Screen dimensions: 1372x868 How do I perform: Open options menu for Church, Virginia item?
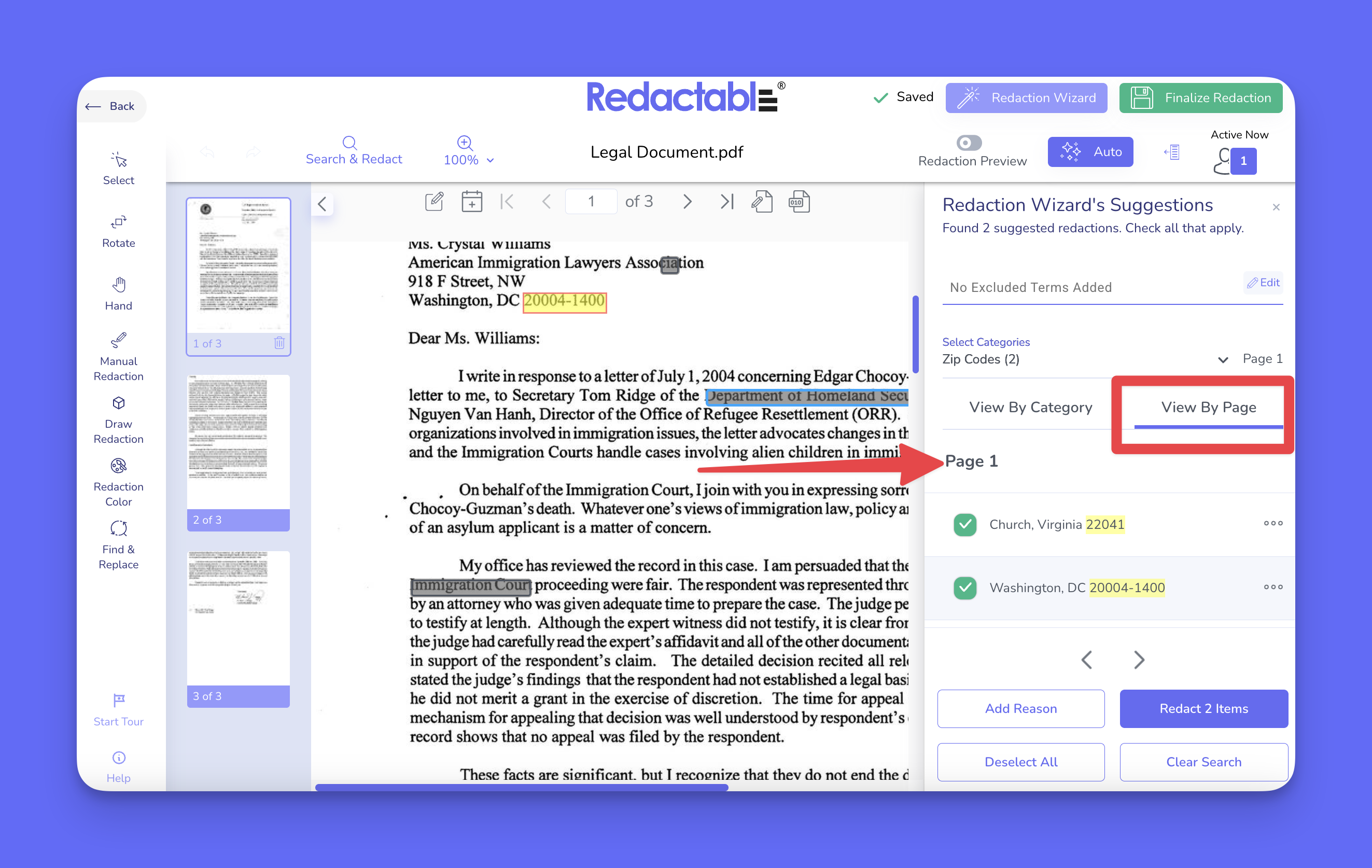tap(1273, 523)
